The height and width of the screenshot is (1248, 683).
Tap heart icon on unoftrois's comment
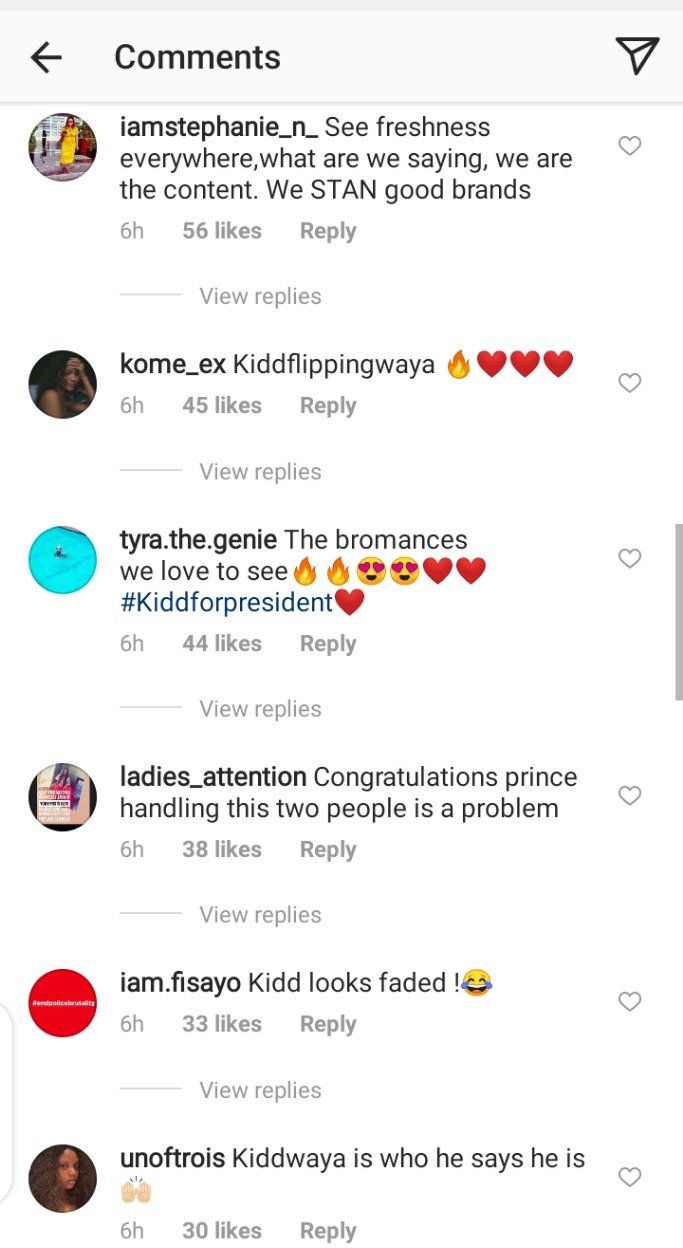pyautogui.click(x=629, y=1177)
